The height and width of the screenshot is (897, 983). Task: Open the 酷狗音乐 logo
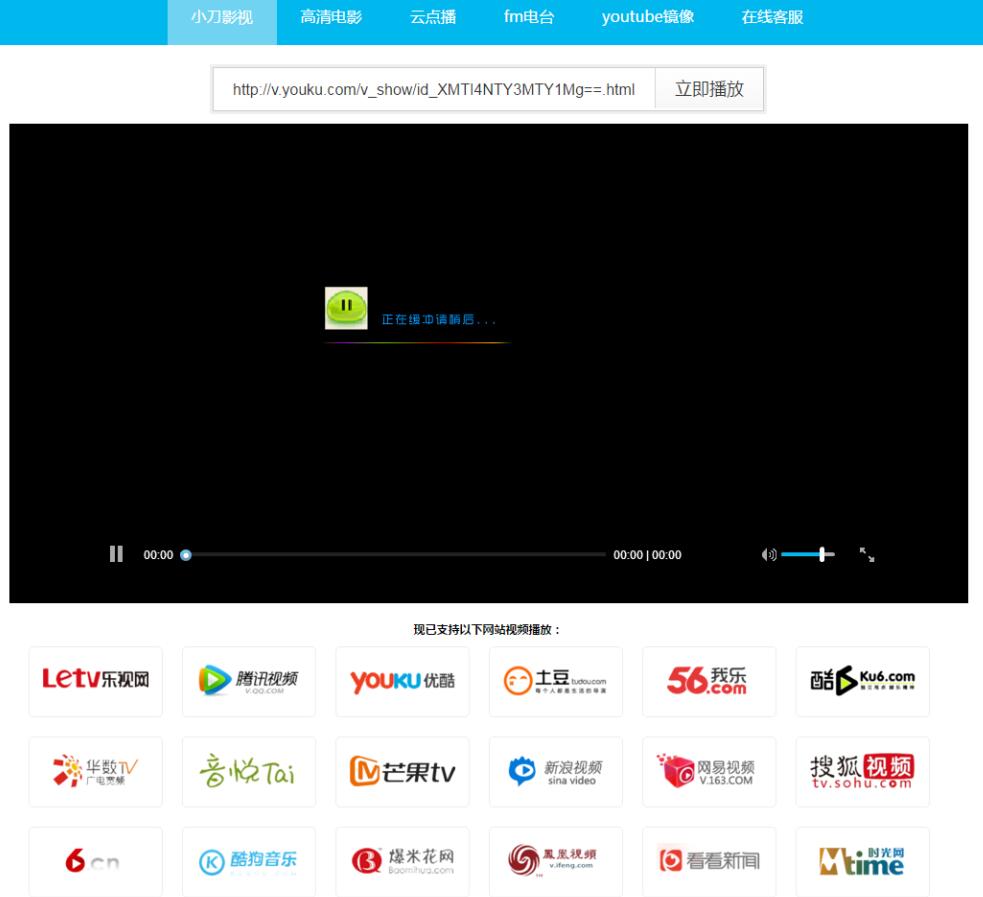tap(249, 862)
